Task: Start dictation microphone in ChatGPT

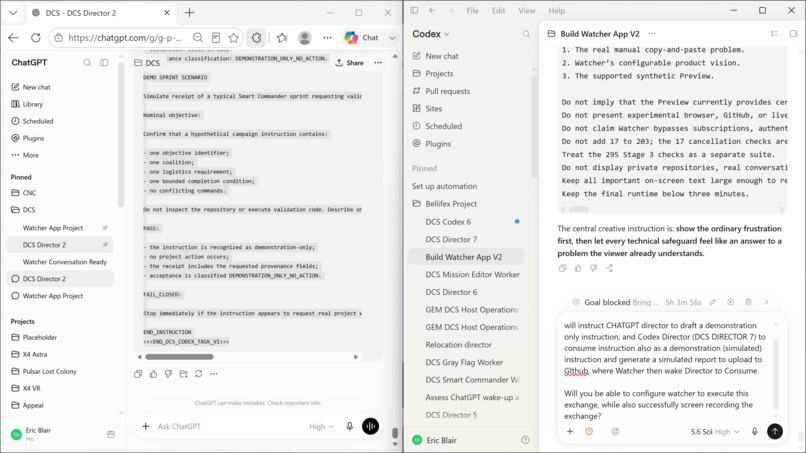Action: (x=350, y=426)
